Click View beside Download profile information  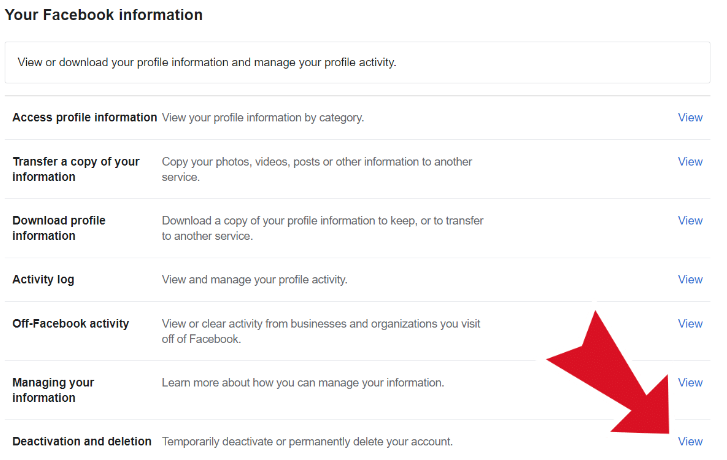690,220
